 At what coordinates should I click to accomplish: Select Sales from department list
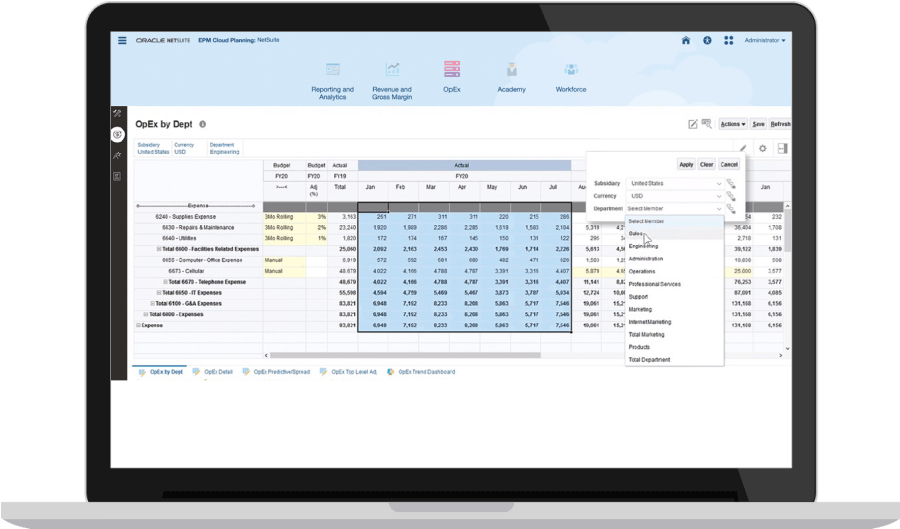click(636, 233)
